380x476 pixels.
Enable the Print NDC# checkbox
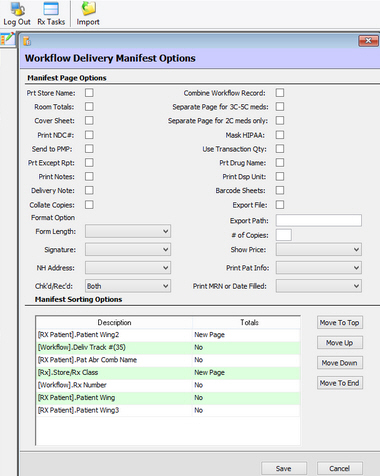pos(89,135)
